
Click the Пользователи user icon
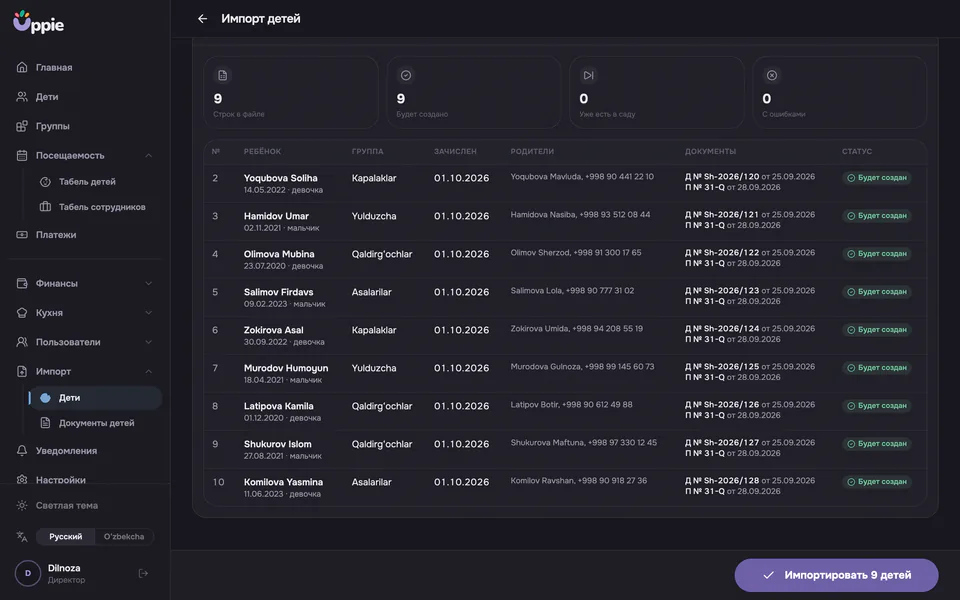coord(22,342)
